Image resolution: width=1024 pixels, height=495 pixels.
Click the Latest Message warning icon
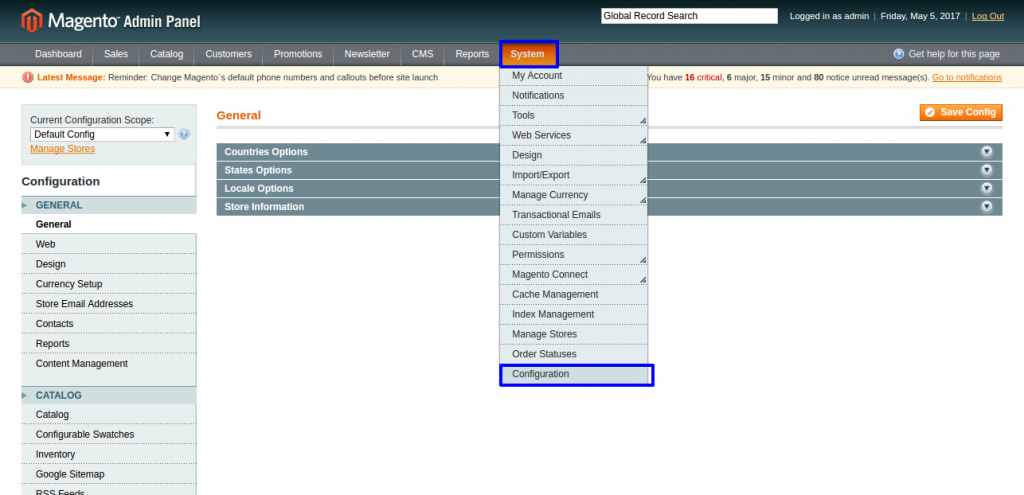point(27,78)
